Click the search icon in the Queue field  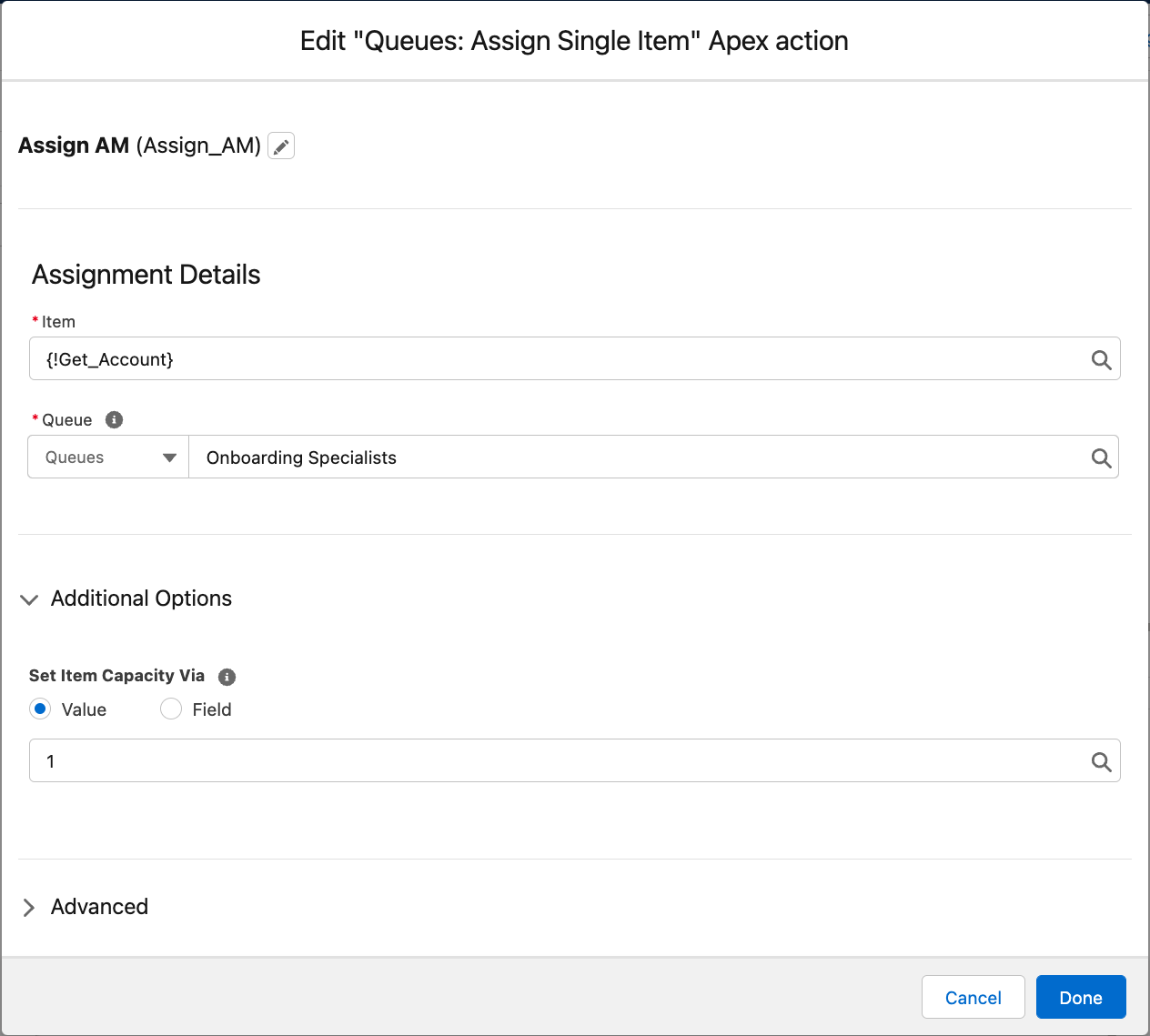tap(1101, 458)
